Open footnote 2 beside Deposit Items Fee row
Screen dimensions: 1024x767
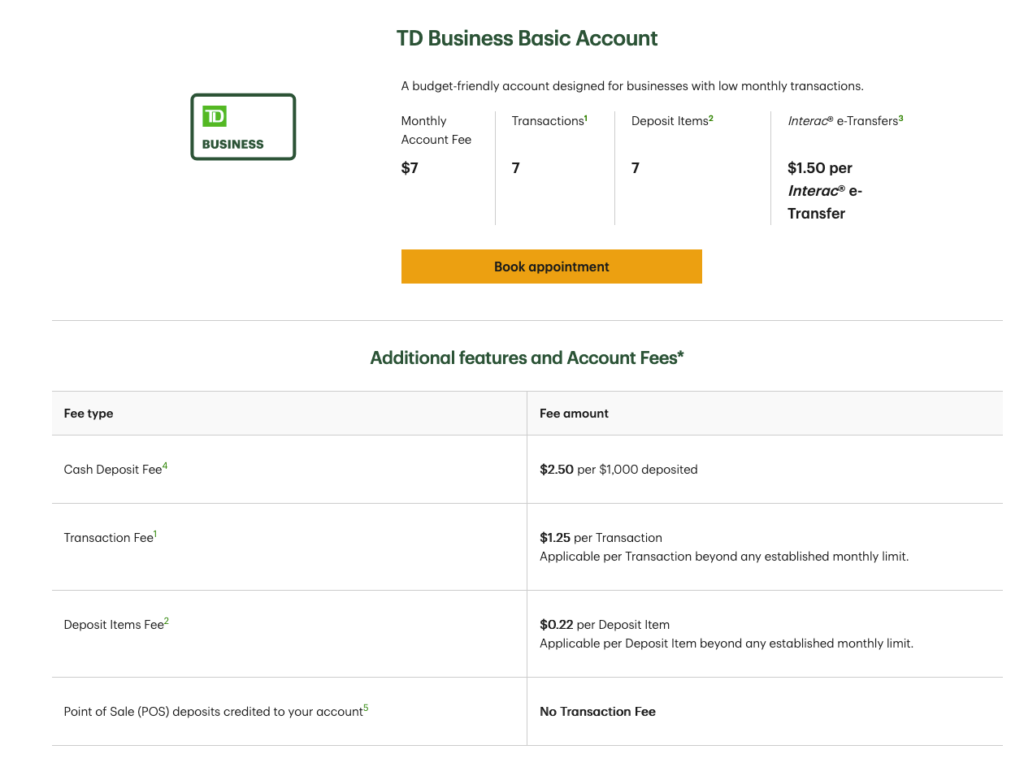pos(167,621)
